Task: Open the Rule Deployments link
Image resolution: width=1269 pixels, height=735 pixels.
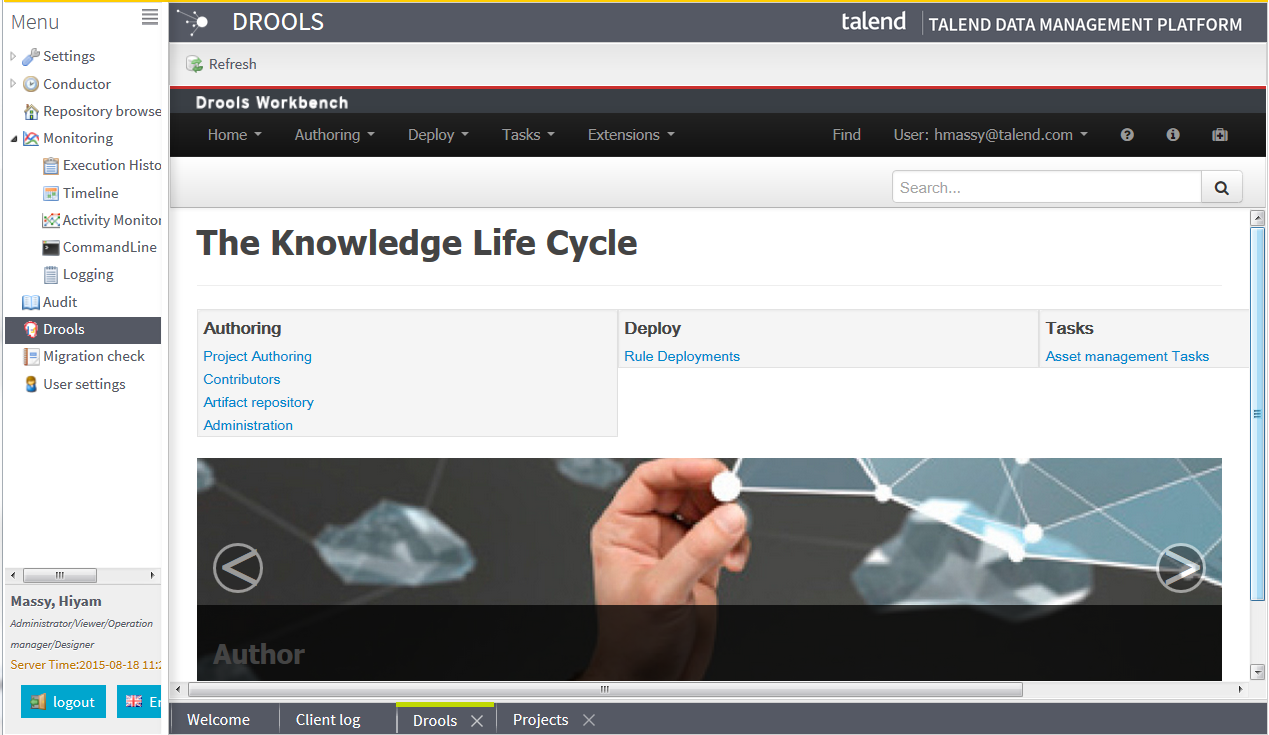Action: point(682,356)
